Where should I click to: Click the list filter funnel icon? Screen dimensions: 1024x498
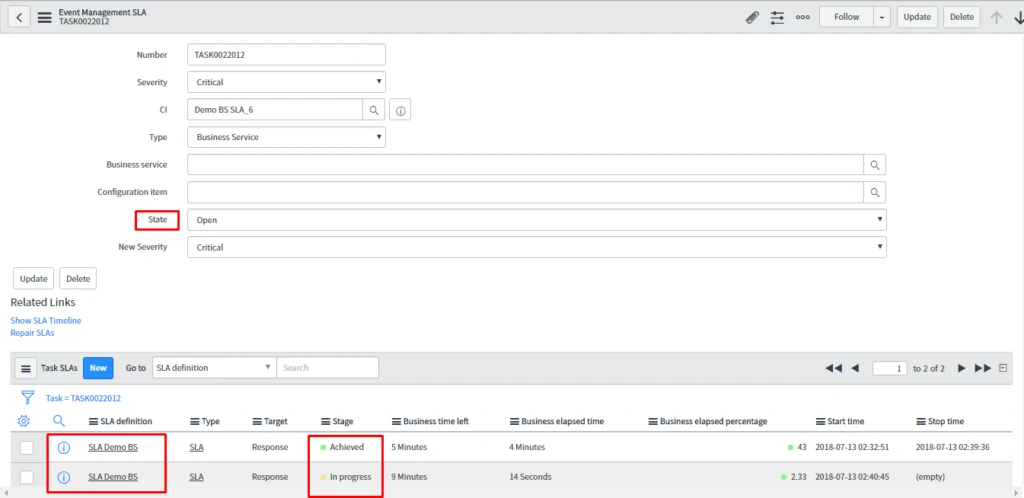tap(27, 397)
